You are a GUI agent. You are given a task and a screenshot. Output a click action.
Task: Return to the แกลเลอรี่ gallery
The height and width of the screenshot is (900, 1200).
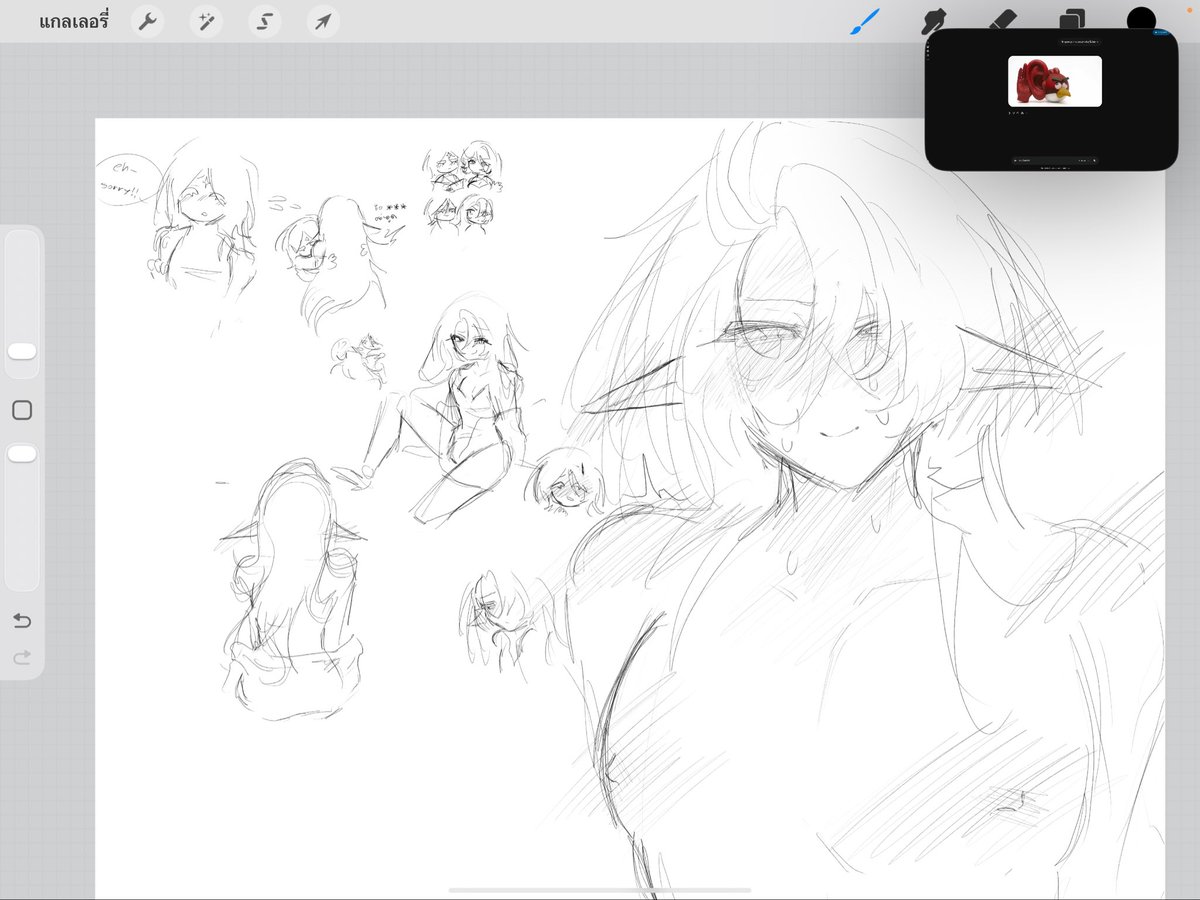pyautogui.click(x=73, y=21)
